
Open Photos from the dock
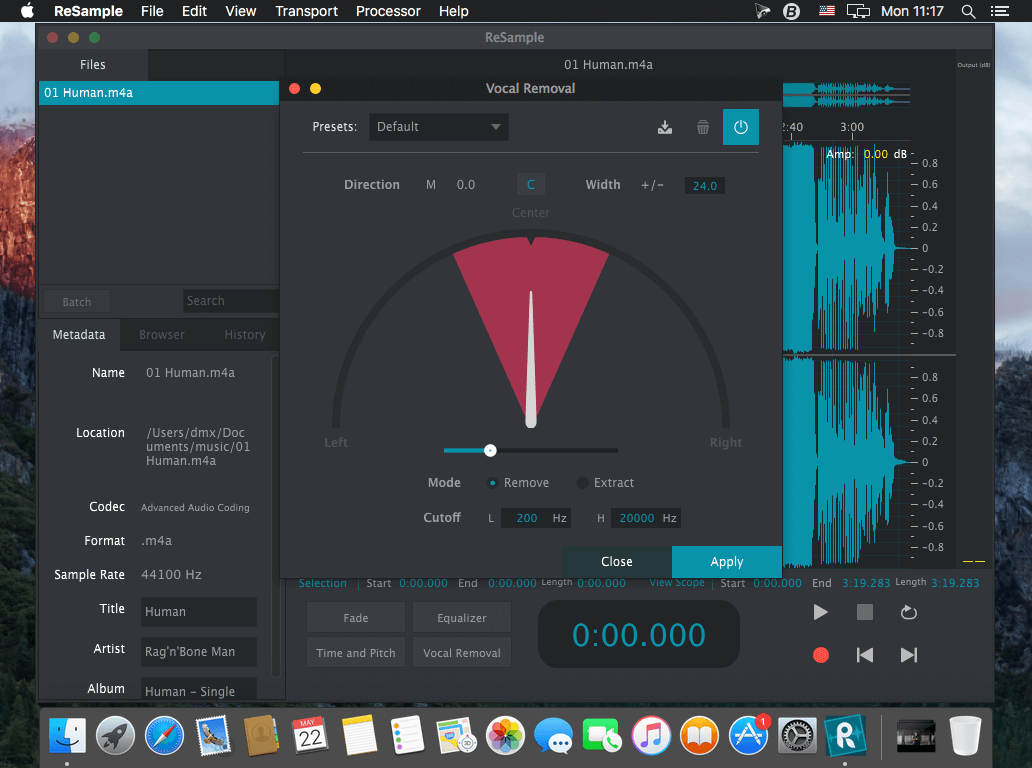(x=505, y=735)
